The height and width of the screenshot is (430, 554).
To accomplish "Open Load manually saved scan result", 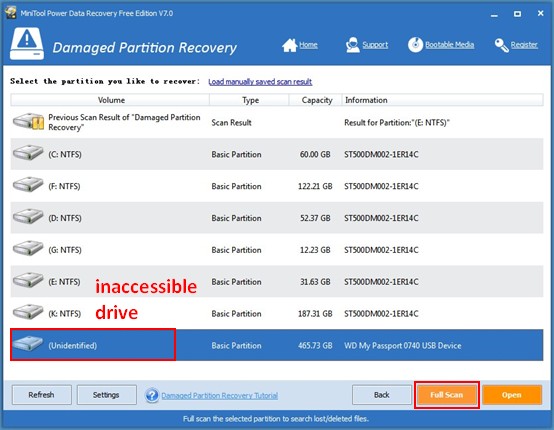I will pyautogui.click(x=260, y=82).
